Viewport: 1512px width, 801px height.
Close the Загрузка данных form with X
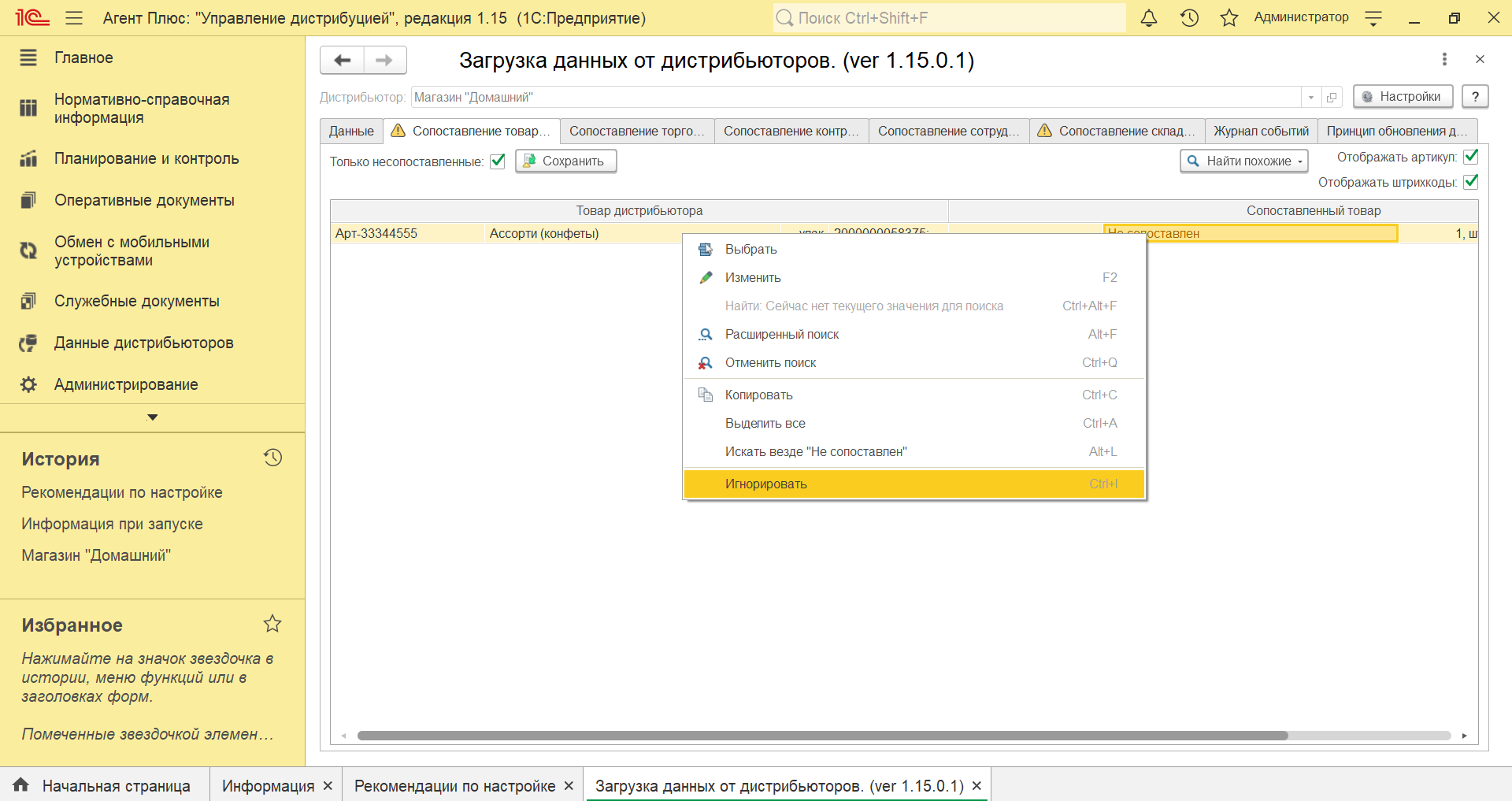[1480, 59]
